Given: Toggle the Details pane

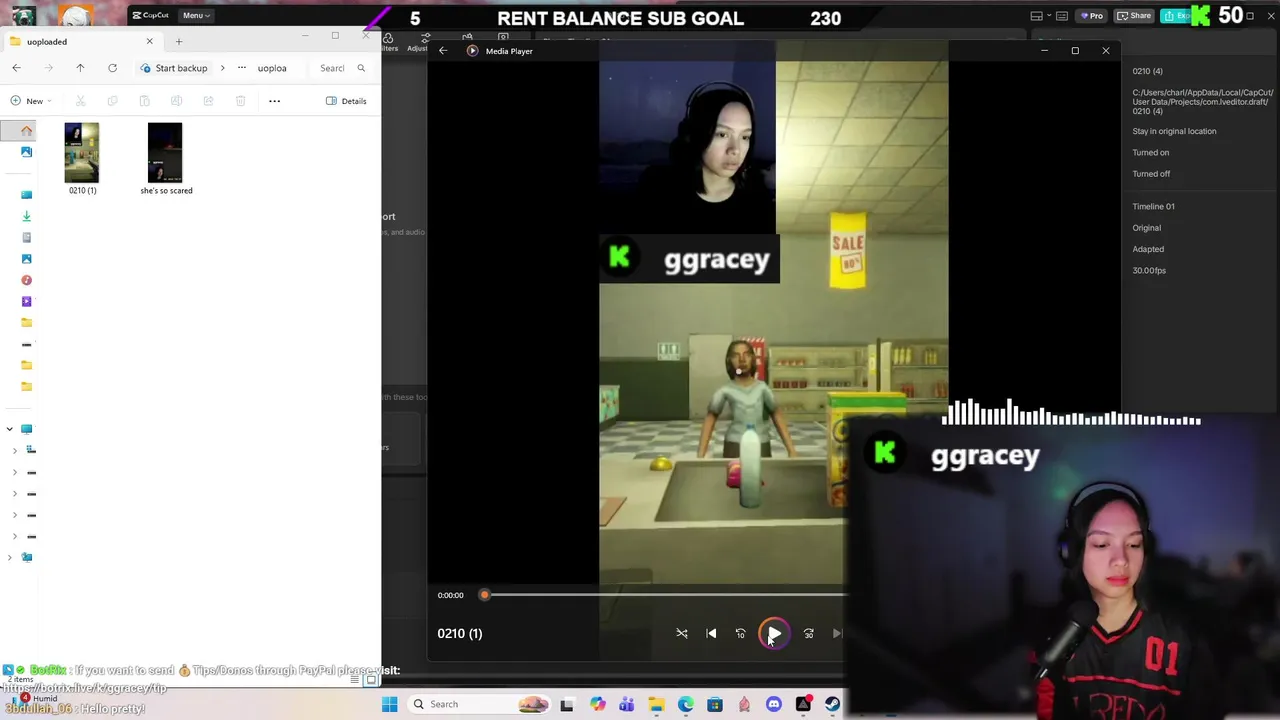Looking at the screenshot, I should [x=346, y=101].
